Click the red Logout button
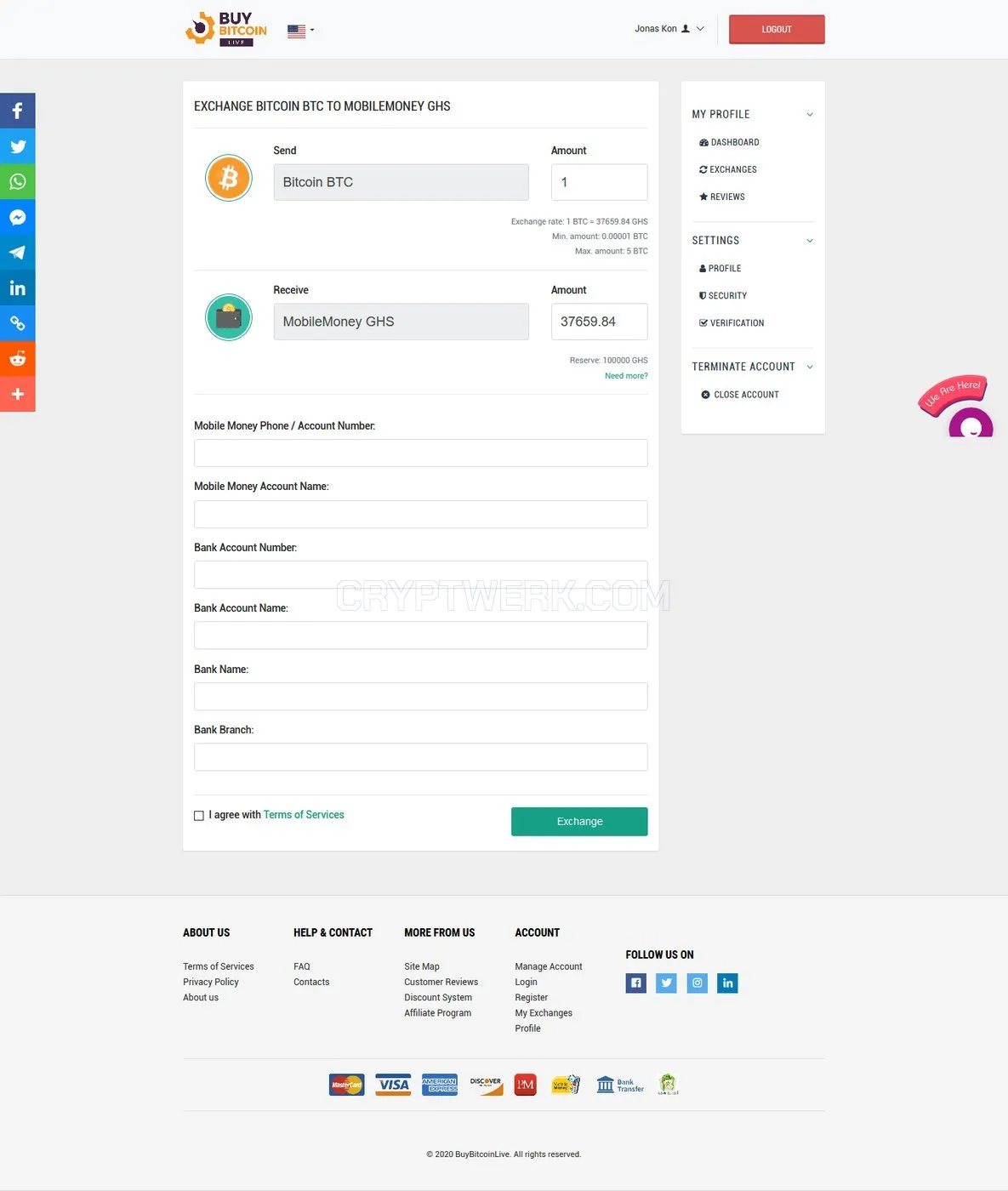This screenshot has height=1191, width=1008. [x=777, y=29]
